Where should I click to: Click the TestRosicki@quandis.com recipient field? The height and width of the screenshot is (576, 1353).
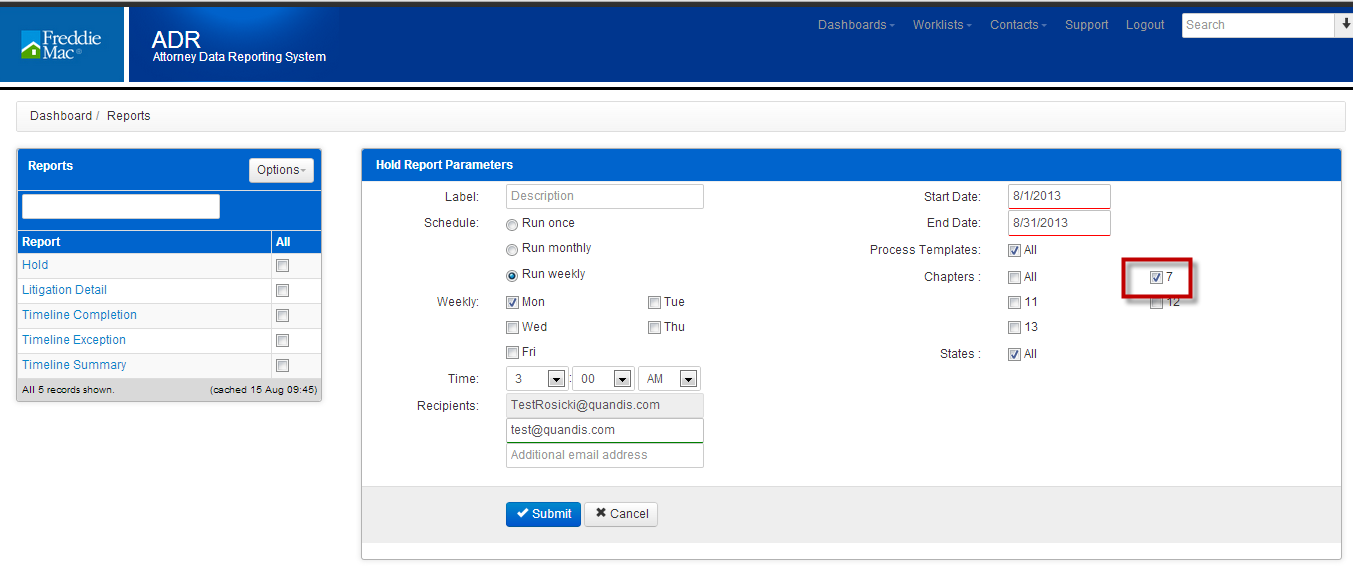[605, 405]
